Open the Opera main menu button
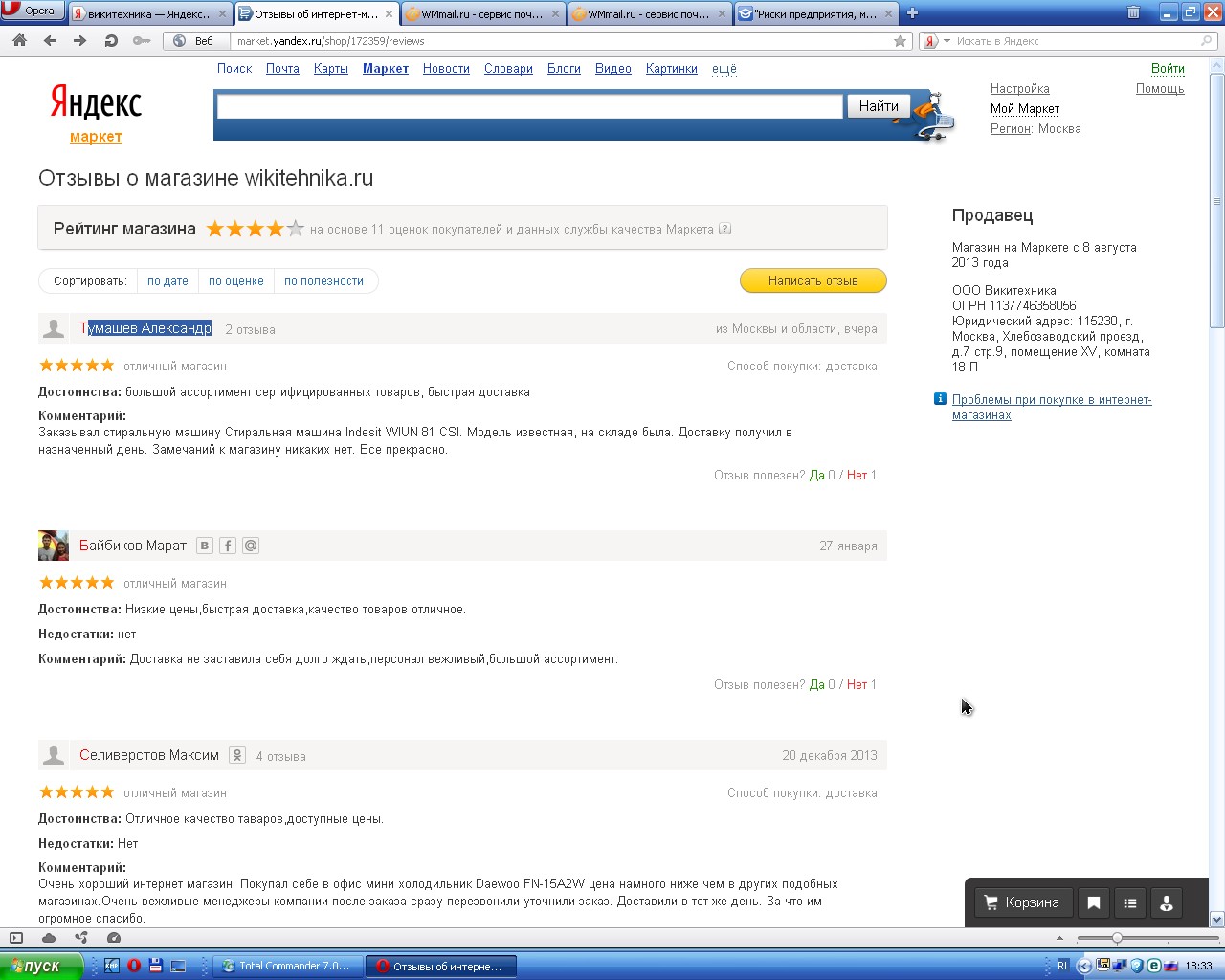1225x980 pixels. point(32,11)
